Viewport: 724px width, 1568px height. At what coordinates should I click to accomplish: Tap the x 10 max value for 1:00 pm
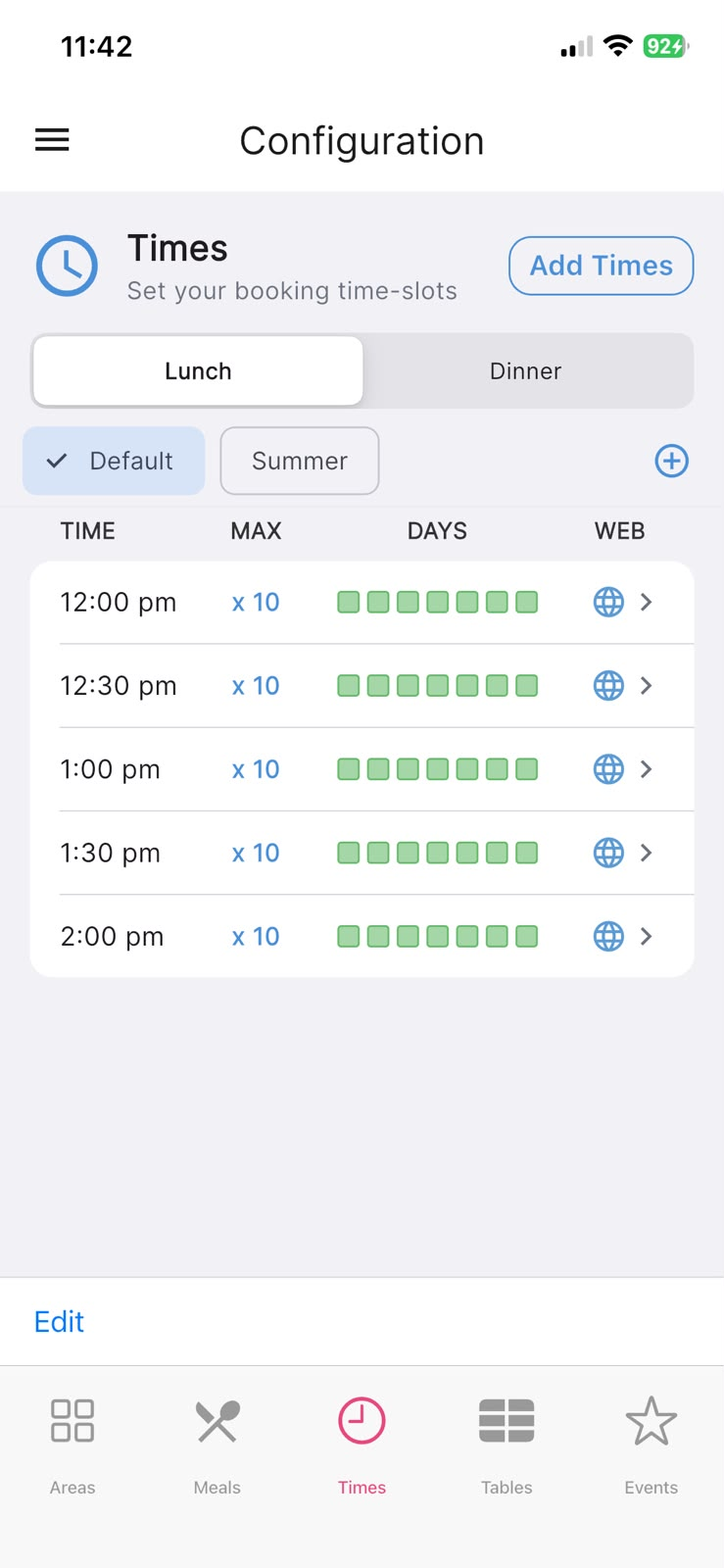click(x=256, y=769)
